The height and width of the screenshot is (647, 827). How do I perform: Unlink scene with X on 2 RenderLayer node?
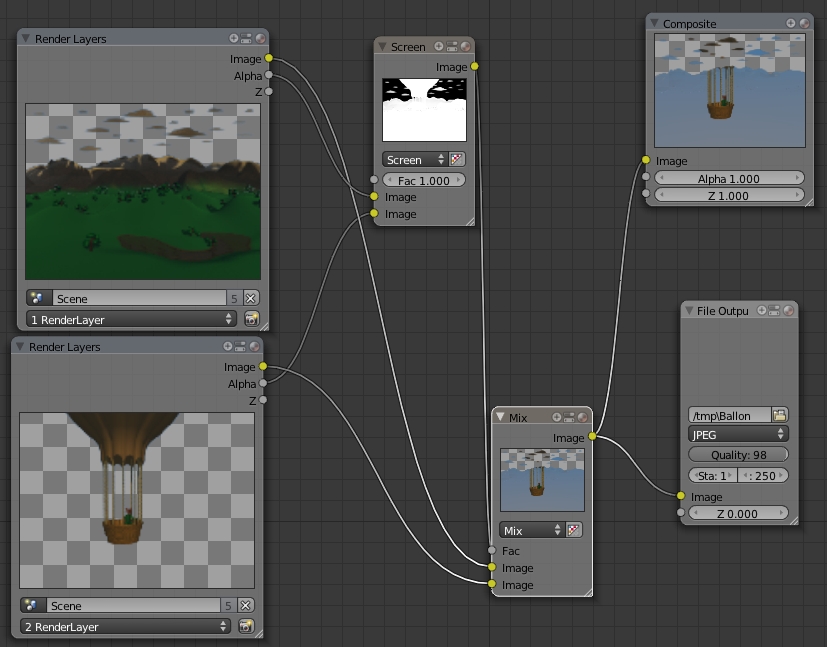click(x=245, y=605)
